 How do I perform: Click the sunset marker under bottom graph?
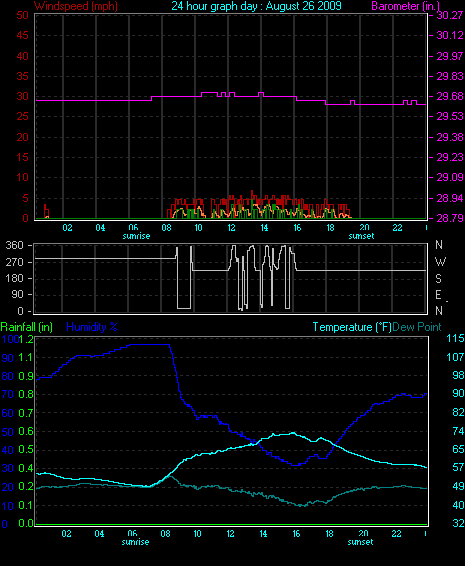(360, 542)
